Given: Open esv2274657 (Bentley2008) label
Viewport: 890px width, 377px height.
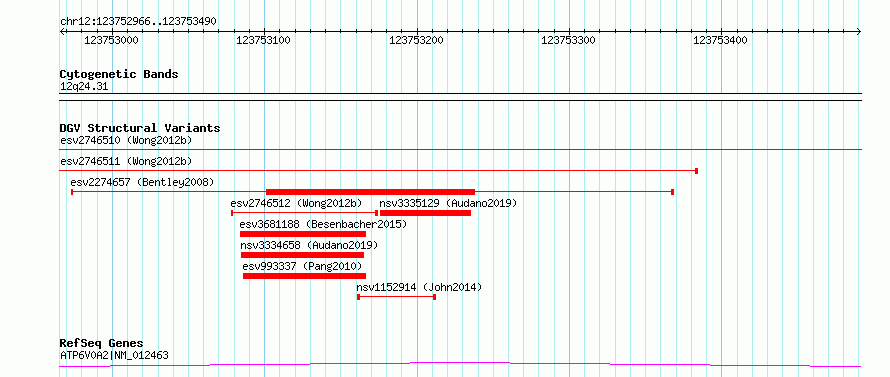Looking at the screenshot, I should pyautogui.click(x=142, y=182).
